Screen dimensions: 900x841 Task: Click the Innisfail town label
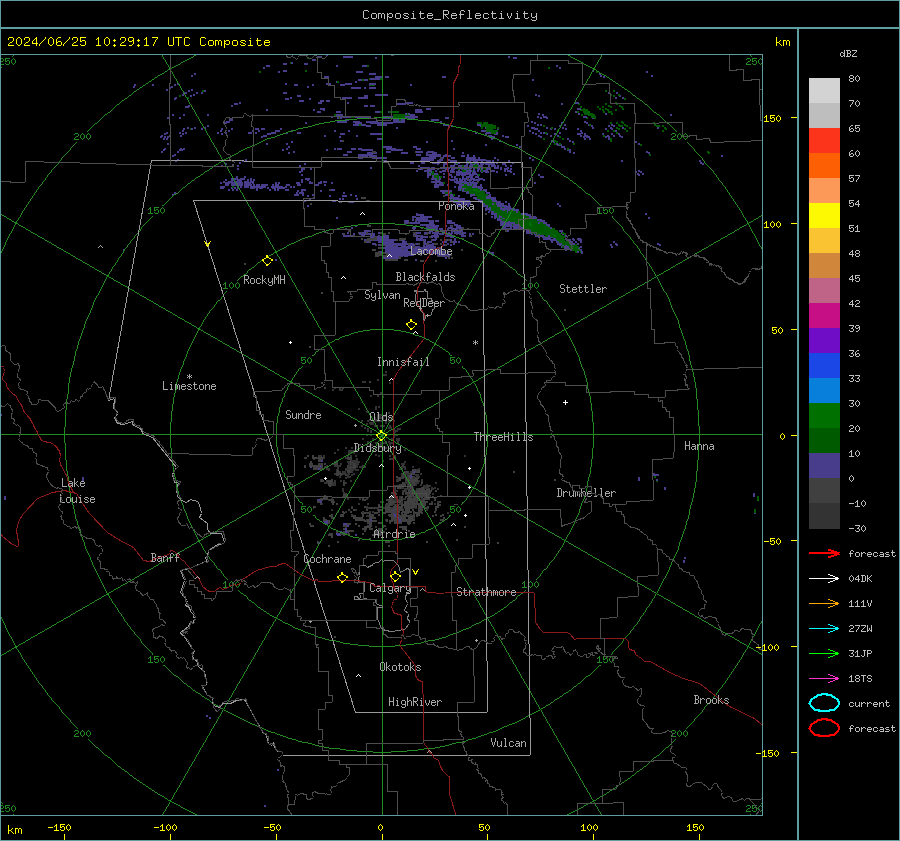(403, 362)
